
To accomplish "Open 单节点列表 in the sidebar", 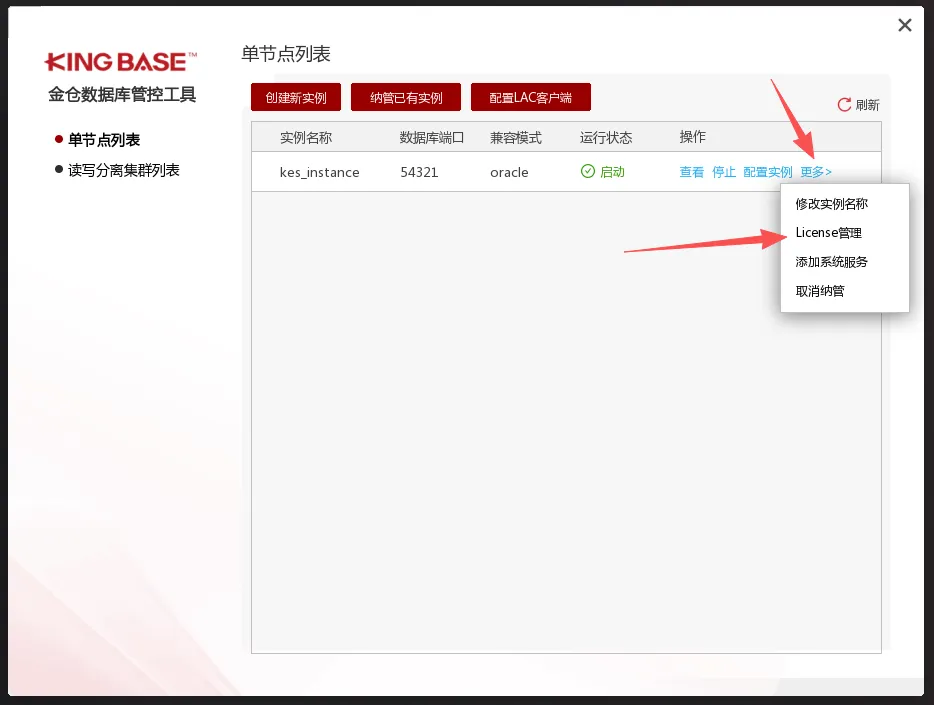I will tap(104, 140).
